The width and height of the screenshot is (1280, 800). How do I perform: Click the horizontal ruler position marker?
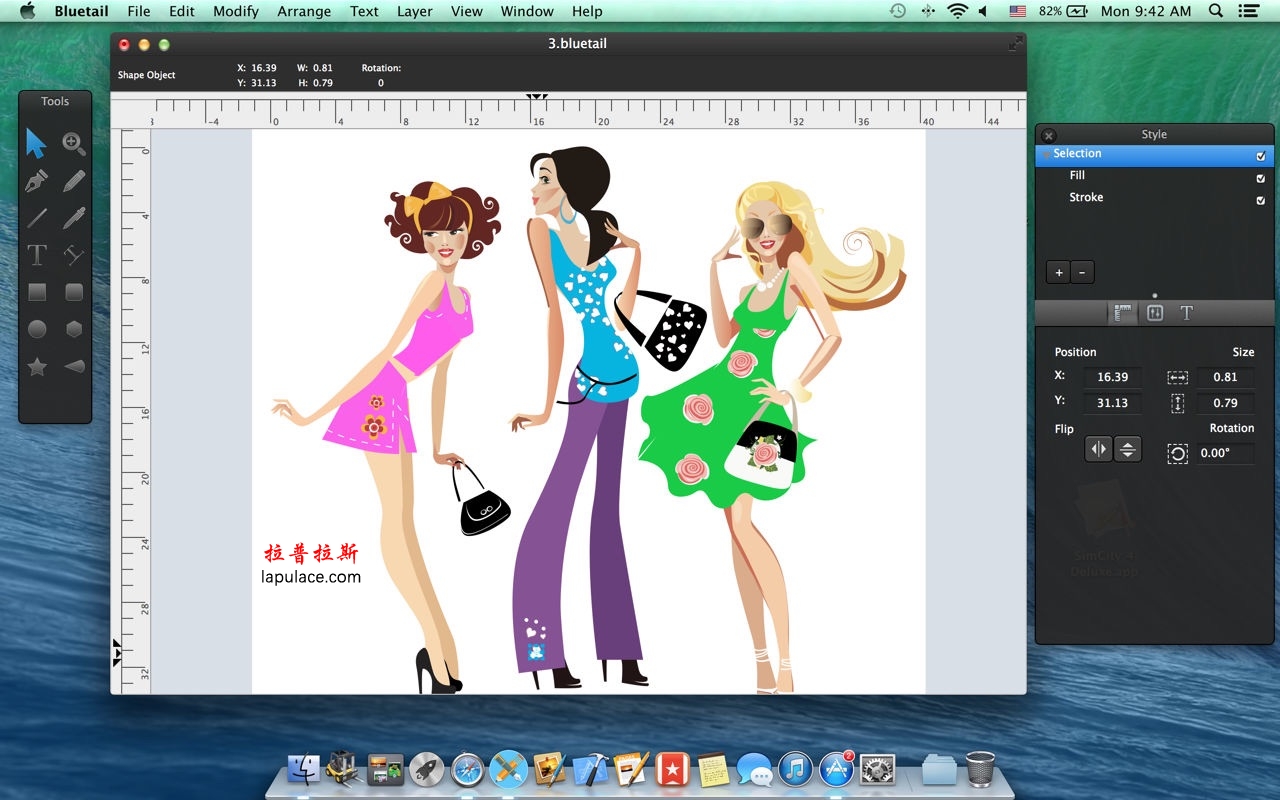[537, 97]
